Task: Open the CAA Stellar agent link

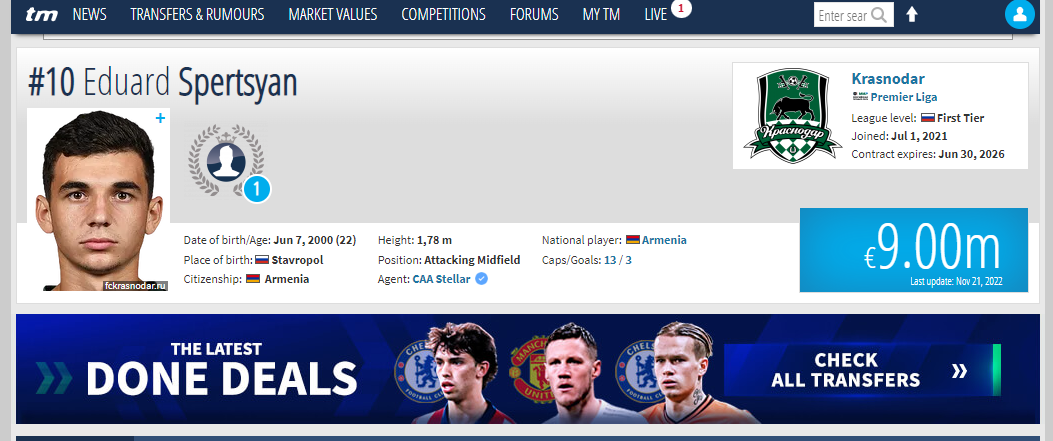Action: tap(441, 279)
